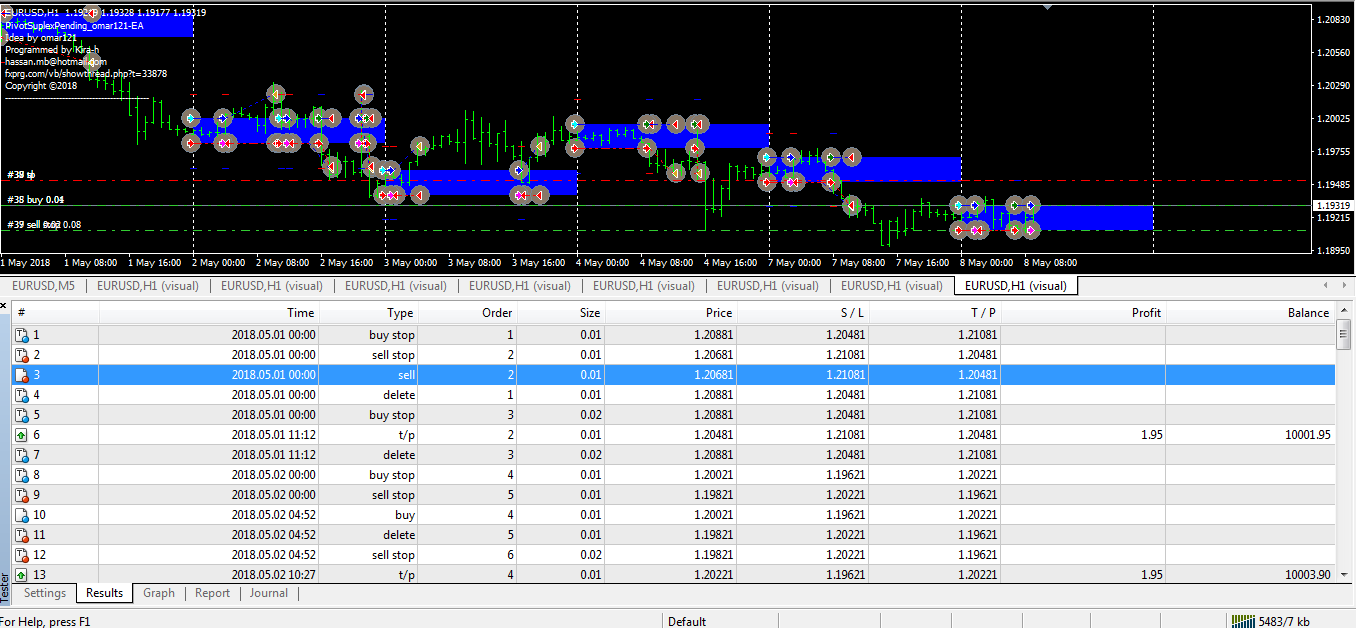
Task: Click the chart shift triangle marker at top
Action: [1047, 6]
